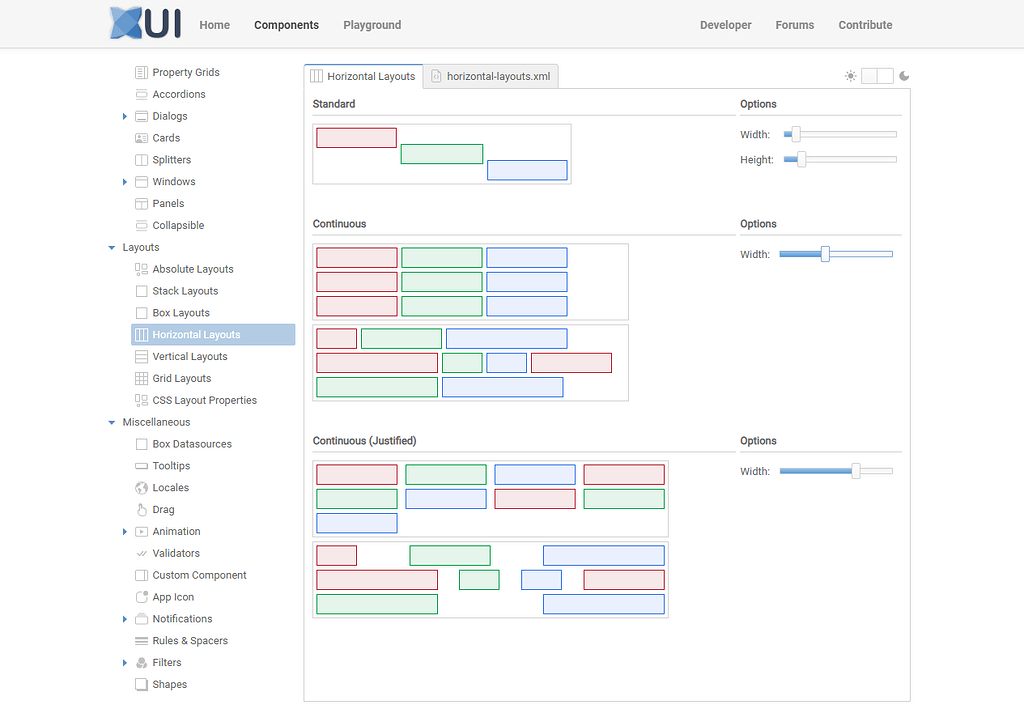This screenshot has height=709, width=1024.
Task: Click the Grid Layouts icon
Action: [x=141, y=378]
